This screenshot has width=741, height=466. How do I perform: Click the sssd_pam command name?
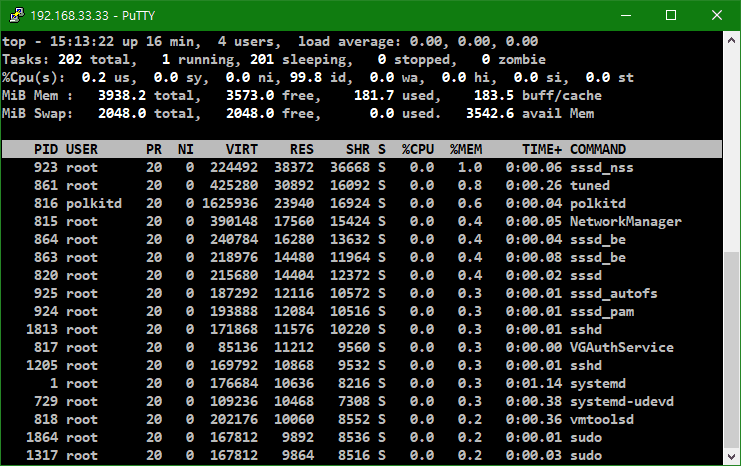pyautogui.click(x=602, y=311)
